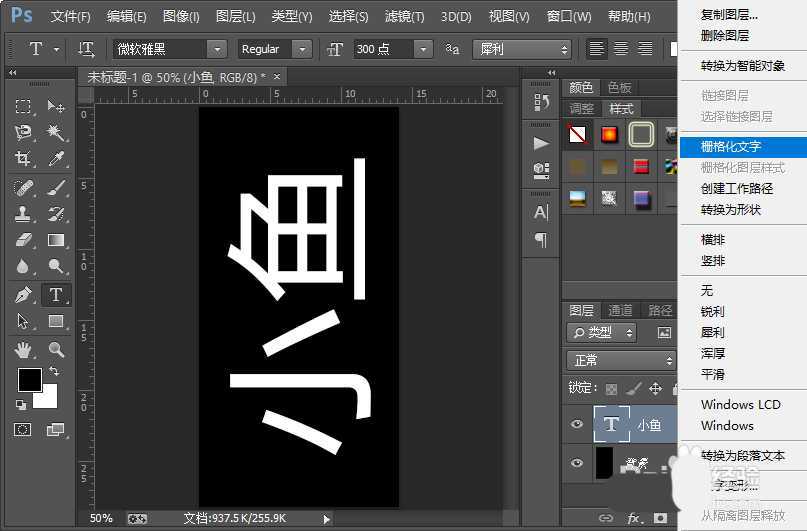Open the 300 点 font size dropdown
The height and width of the screenshot is (531, 807).
(x=423, y=49)
